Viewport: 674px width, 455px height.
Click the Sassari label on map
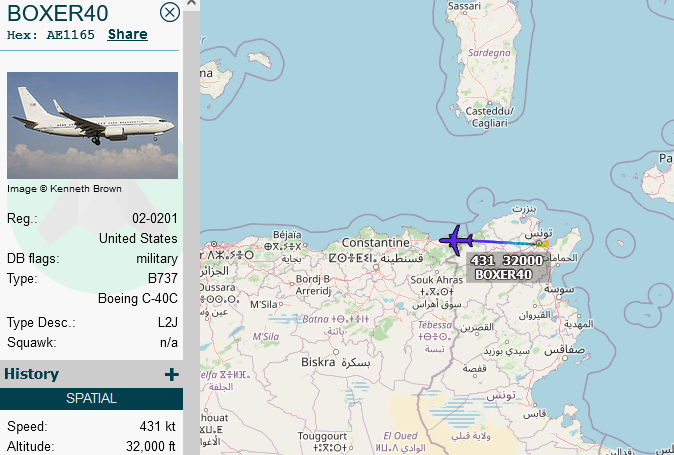point(464,6)
